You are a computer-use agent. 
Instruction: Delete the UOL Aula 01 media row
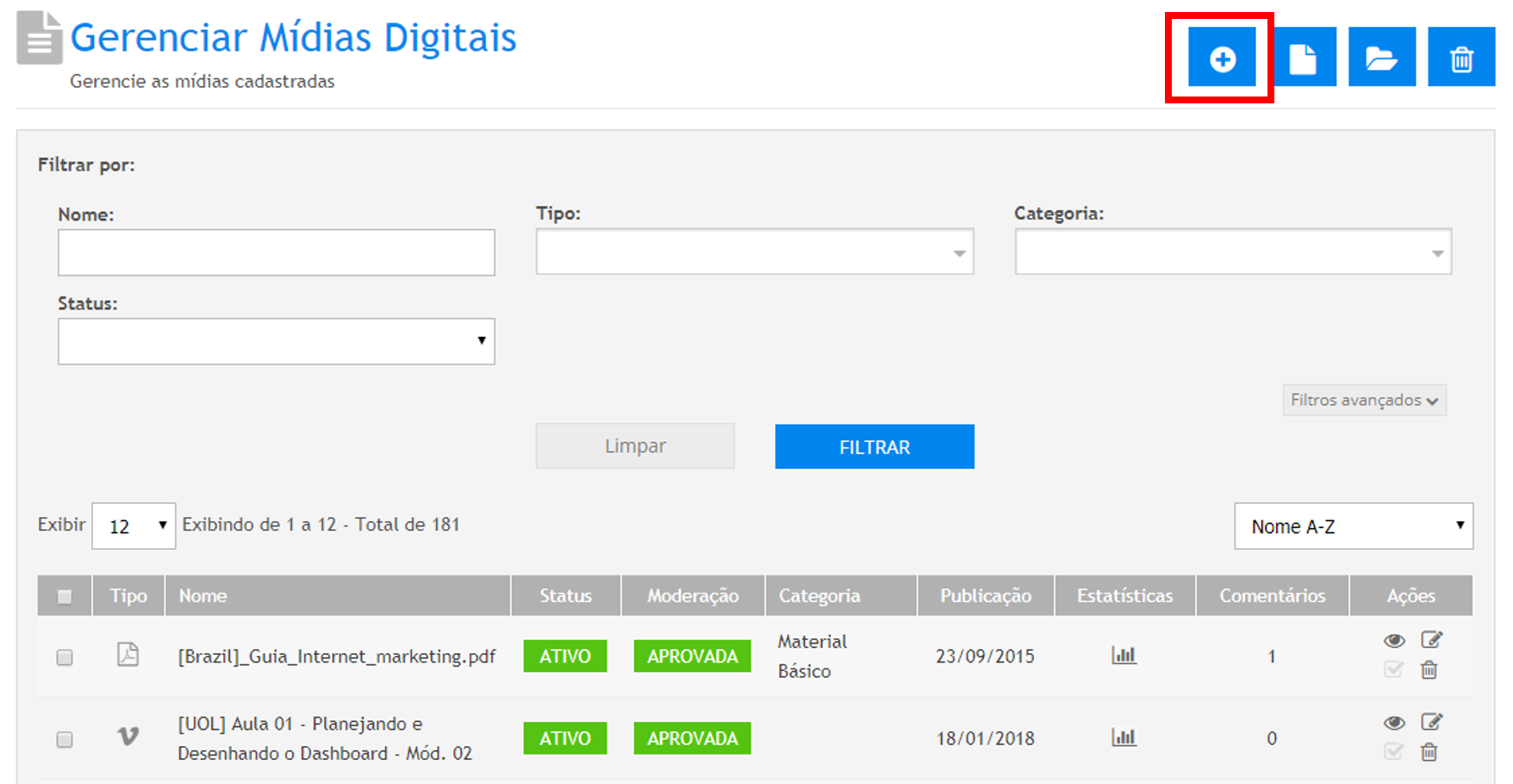tap(1429, 752)
